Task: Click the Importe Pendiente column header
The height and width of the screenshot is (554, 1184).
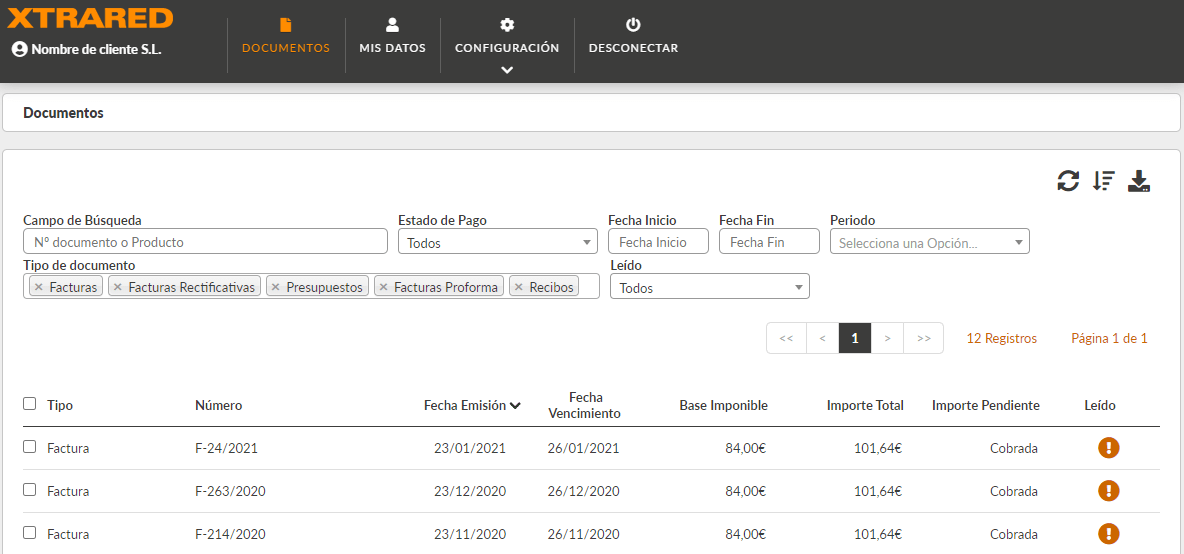Action: click(x=986, y=405)
